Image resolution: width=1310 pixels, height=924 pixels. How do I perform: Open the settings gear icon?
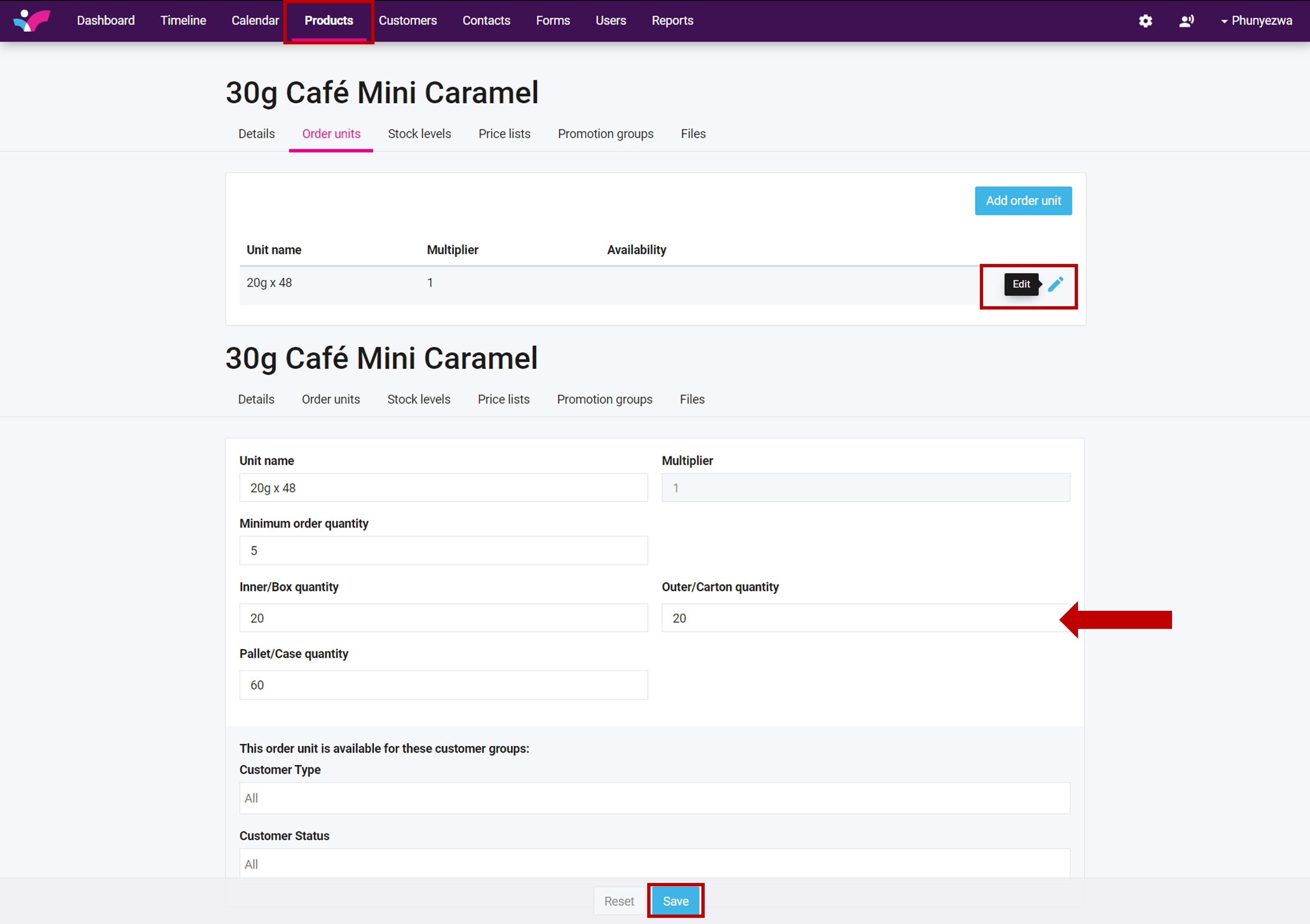click(1145, 21)
